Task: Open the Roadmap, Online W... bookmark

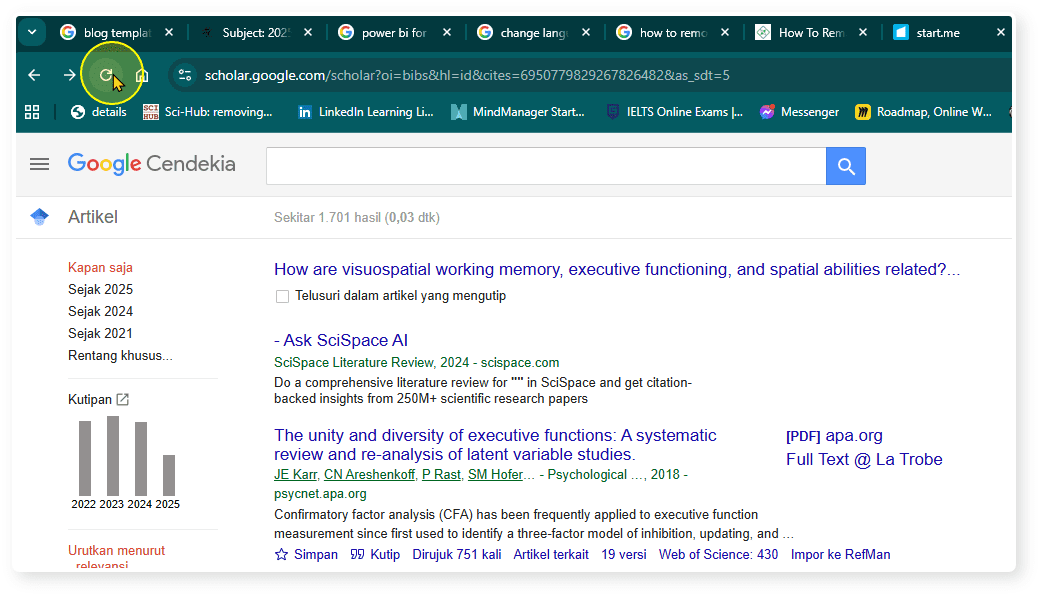Action: 923,112
